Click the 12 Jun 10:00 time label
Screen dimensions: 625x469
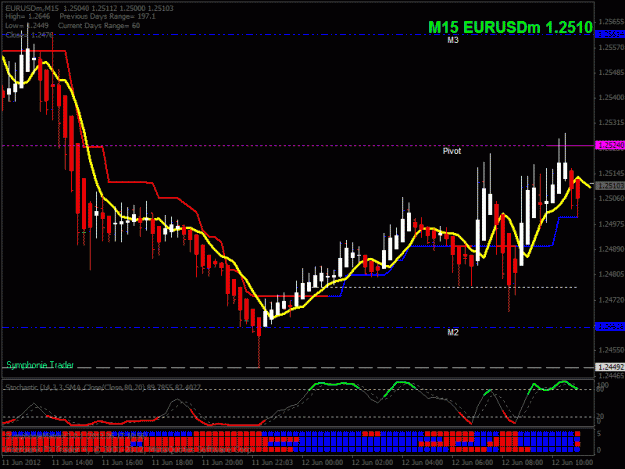(572, 462)
